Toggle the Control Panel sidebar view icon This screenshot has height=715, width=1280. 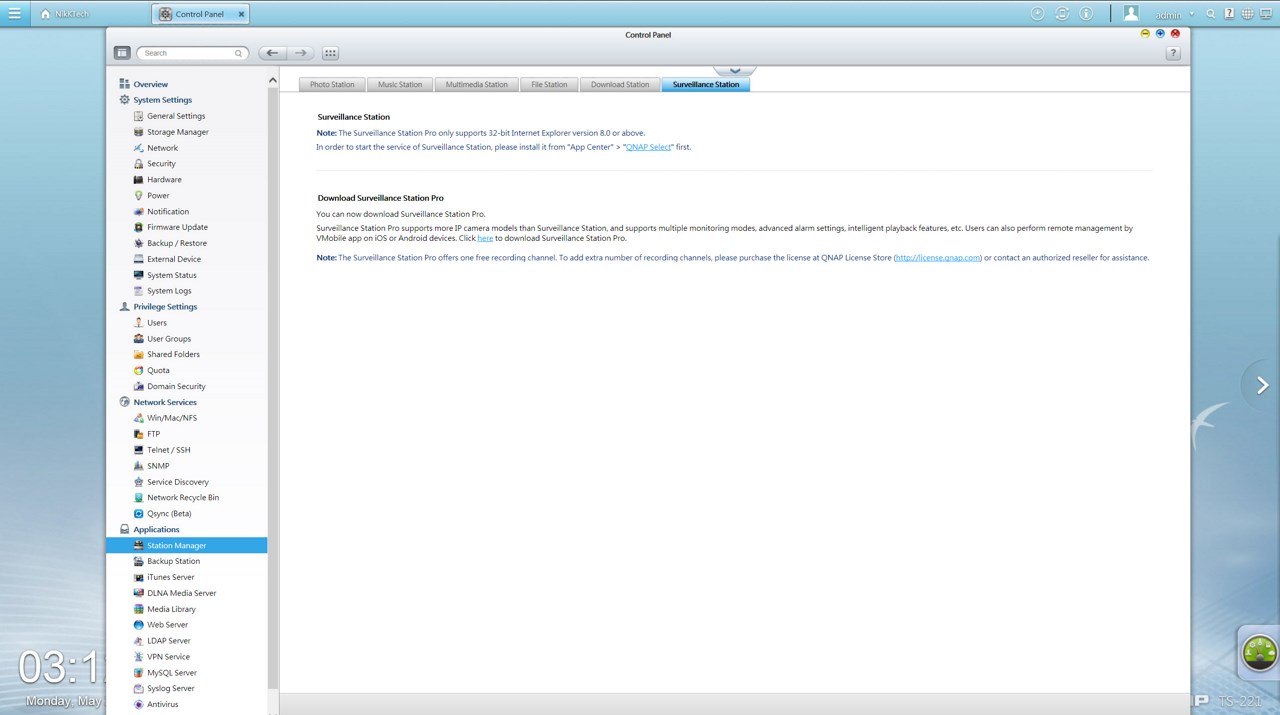[122, 53]
